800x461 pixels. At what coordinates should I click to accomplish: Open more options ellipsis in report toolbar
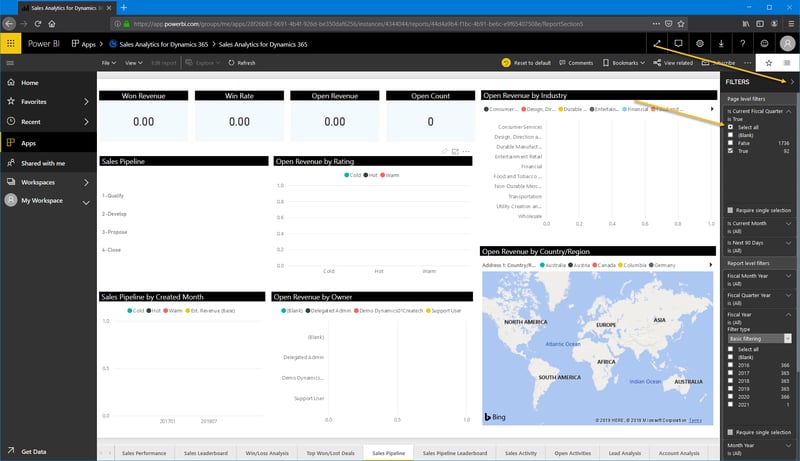click(x=747, y=63)
